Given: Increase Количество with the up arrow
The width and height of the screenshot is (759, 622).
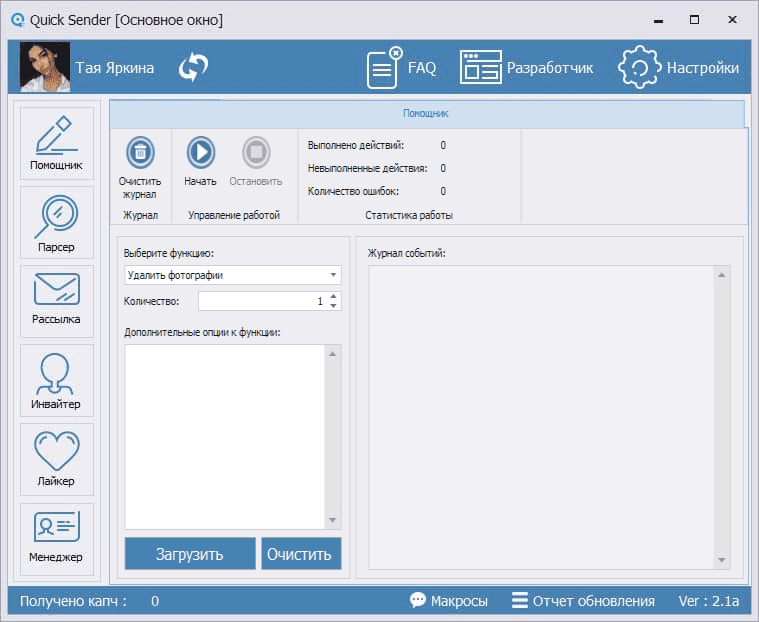Looking at the screenshot, I should point(333,297).
